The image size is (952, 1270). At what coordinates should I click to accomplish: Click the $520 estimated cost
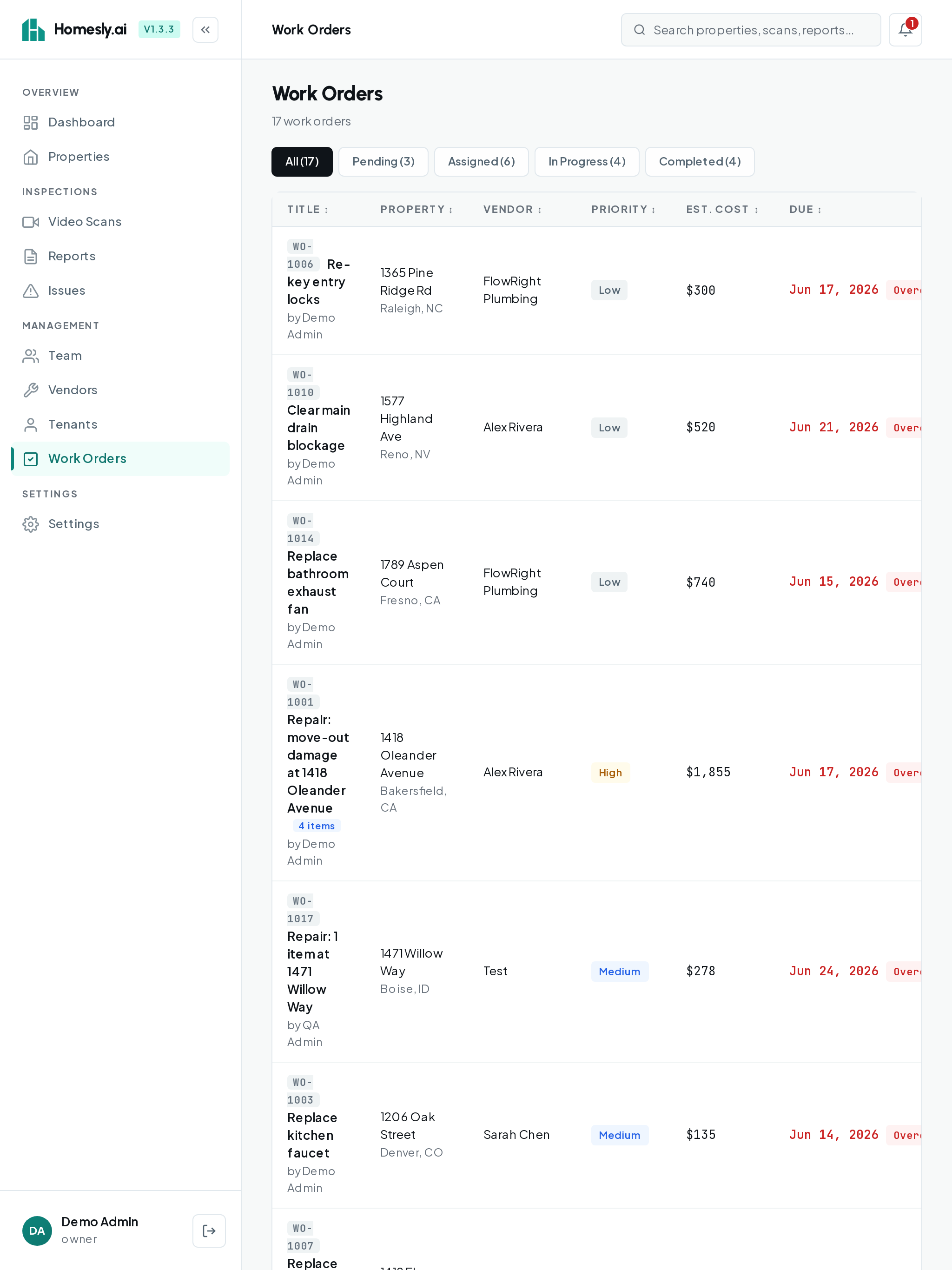coord(701,427)
